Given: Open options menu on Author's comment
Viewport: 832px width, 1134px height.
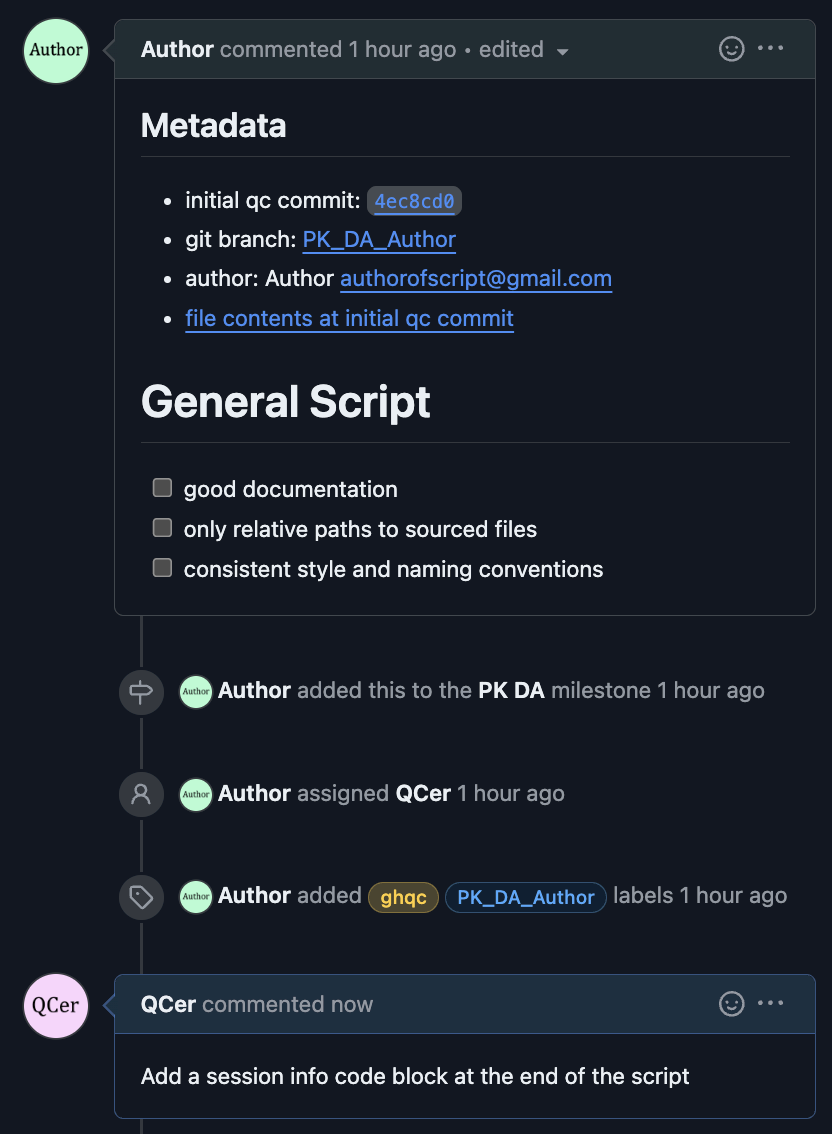Looking at the screenshot, I should [x=771, y=48].
